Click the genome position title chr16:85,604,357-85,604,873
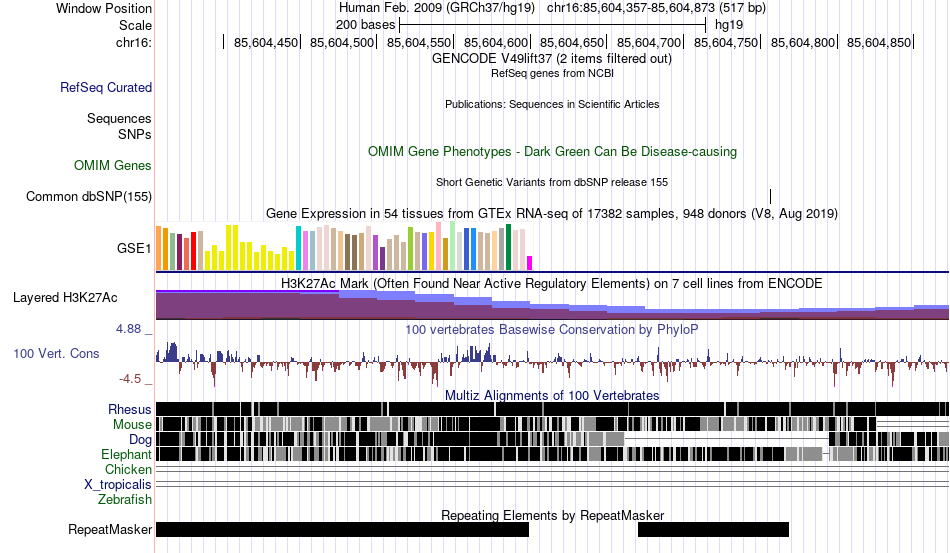The image size is (950, 553). tap(630, 8)
